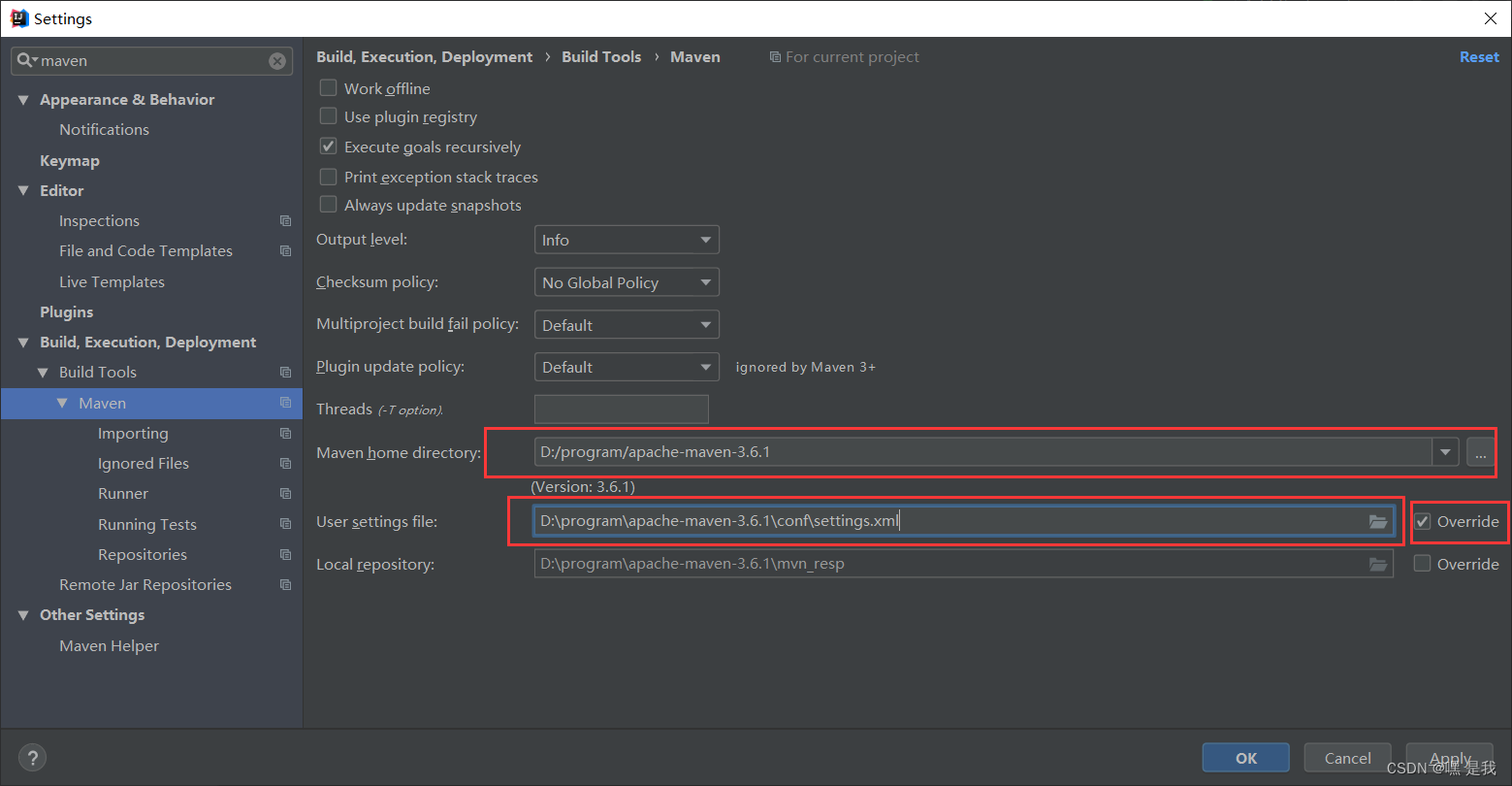Click project-level icon next to File and Code Templates

pos(285,251)
